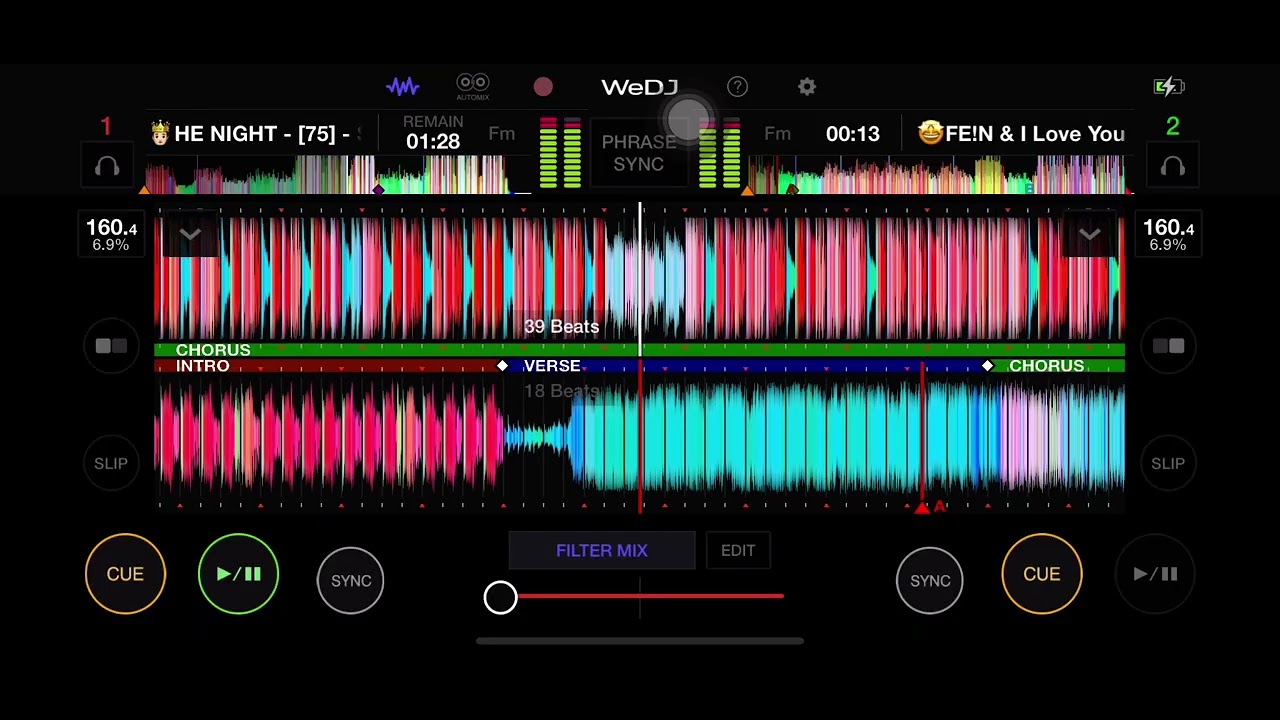Expand deck 1 chevron dropdown

point(190,234)
